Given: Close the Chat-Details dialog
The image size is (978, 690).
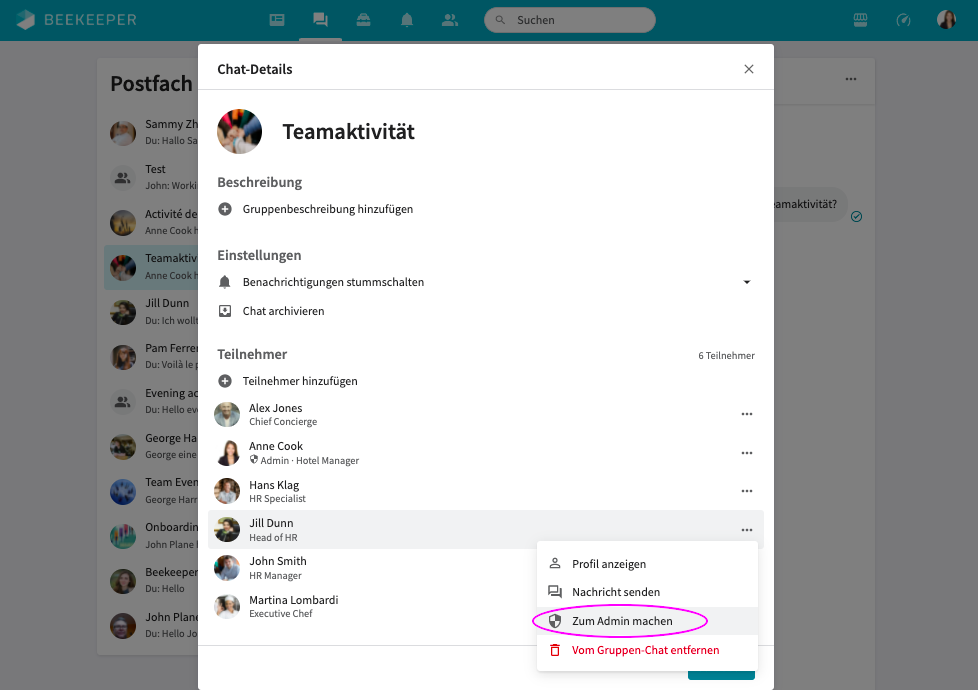Looking at the screenshot, I should click(x=749, y=69).
